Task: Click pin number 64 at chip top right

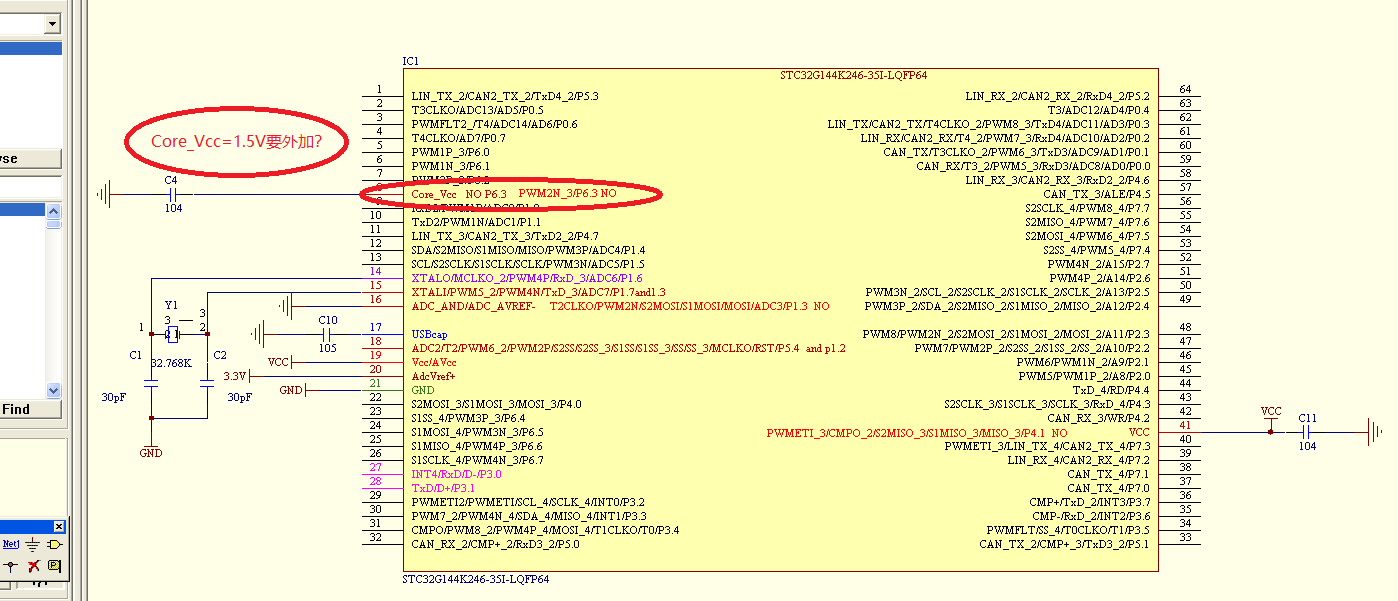Action: point(1186,89)
